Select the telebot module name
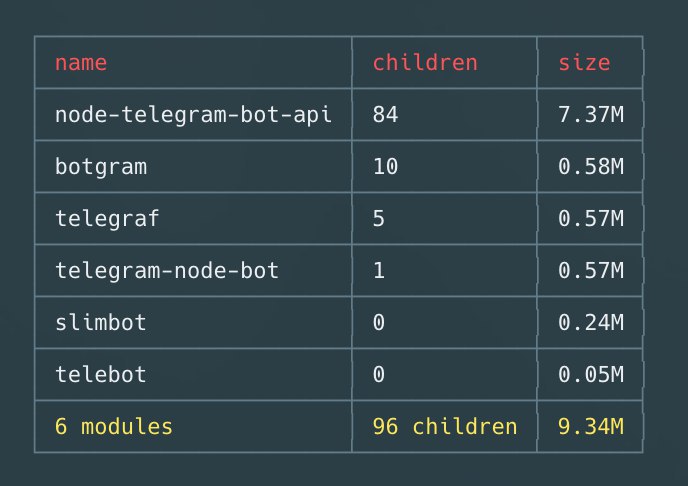The image size is (688, 486). click(x=100, y=375)
